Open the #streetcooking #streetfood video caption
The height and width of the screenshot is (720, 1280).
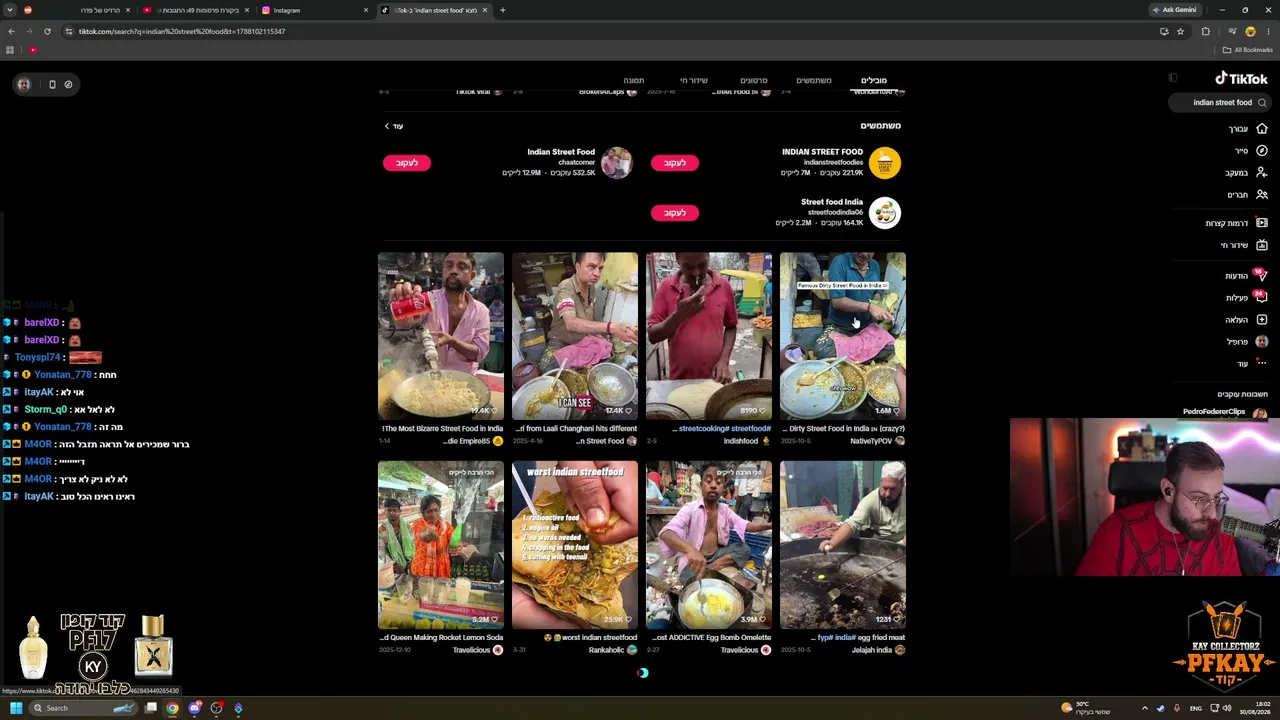pyautogui.click(x=722, y=429)
